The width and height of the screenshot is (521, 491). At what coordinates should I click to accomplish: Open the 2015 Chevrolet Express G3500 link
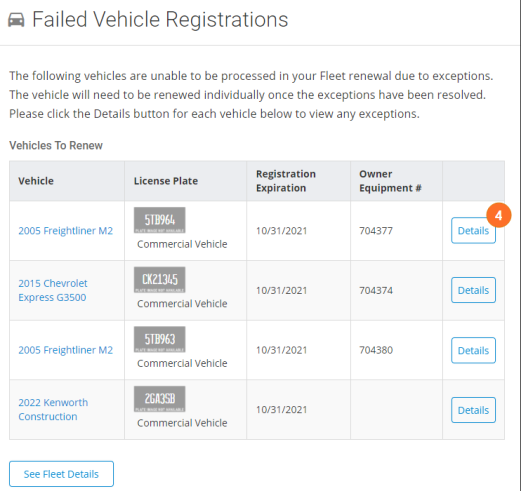pyautogui.click(x=53, y=290)
